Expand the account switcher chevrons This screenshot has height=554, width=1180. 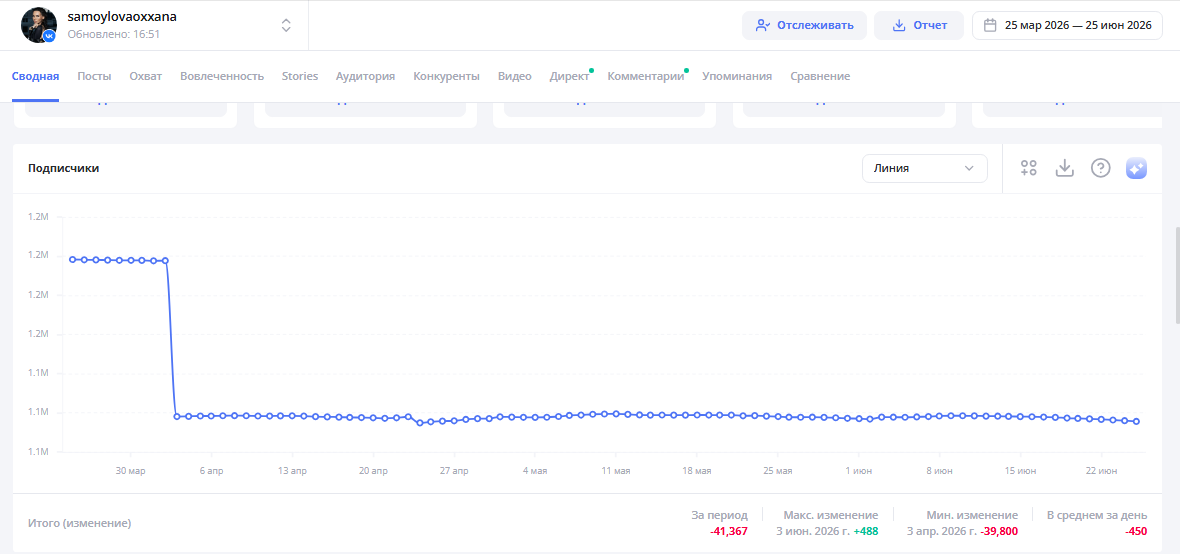point(286,25)
